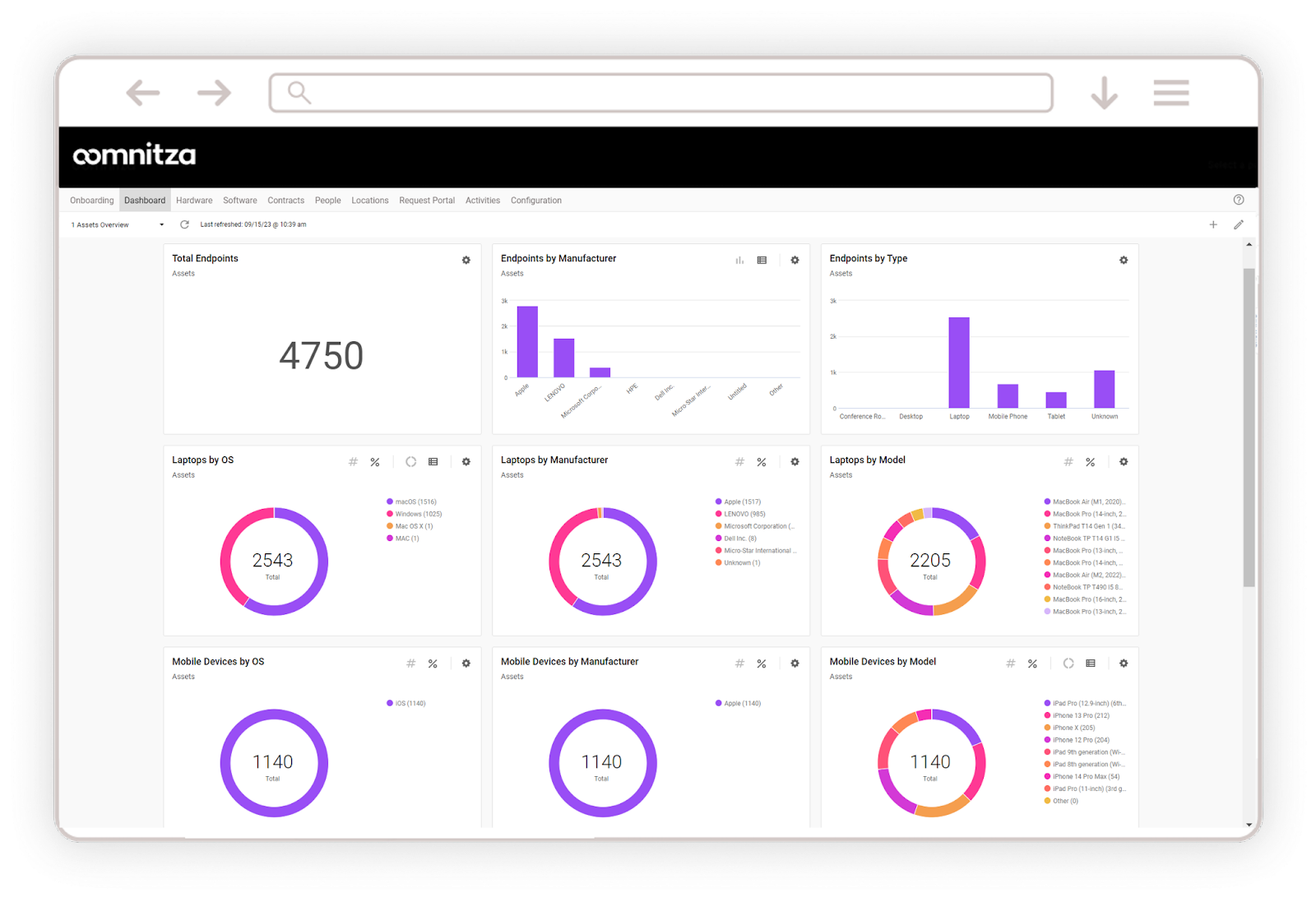Click the omnitza logo
This screenshot has height=897, width=1316.
click(134, 155)
